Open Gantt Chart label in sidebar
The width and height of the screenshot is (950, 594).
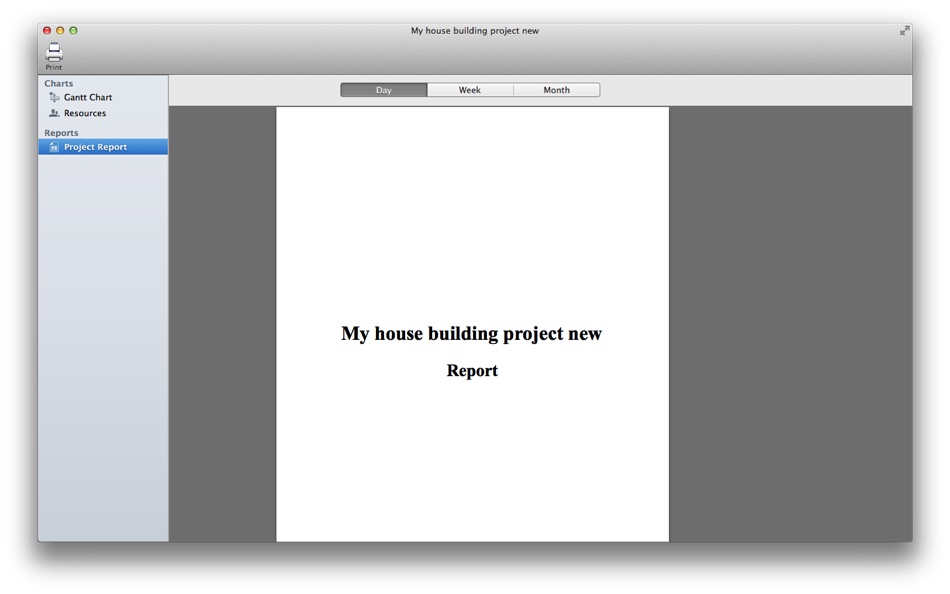coord(88,97)
